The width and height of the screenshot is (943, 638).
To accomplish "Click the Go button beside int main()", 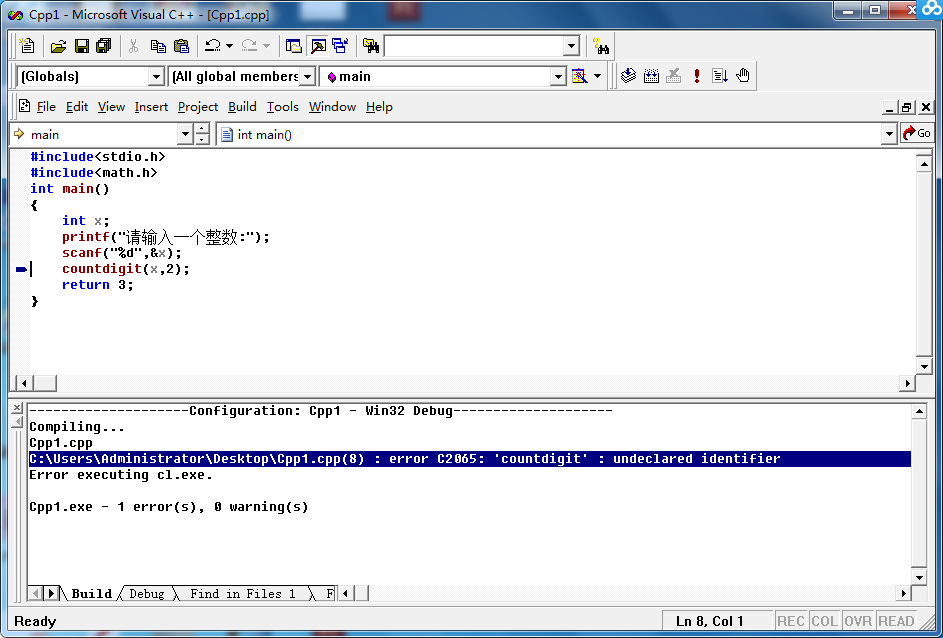I will tap(917, 133).
